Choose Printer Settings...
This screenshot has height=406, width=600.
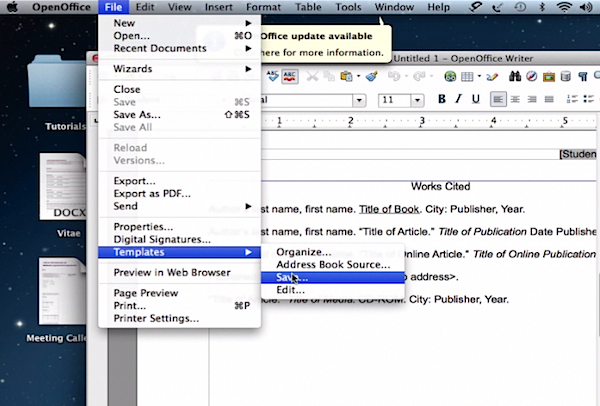pos(180,318)
